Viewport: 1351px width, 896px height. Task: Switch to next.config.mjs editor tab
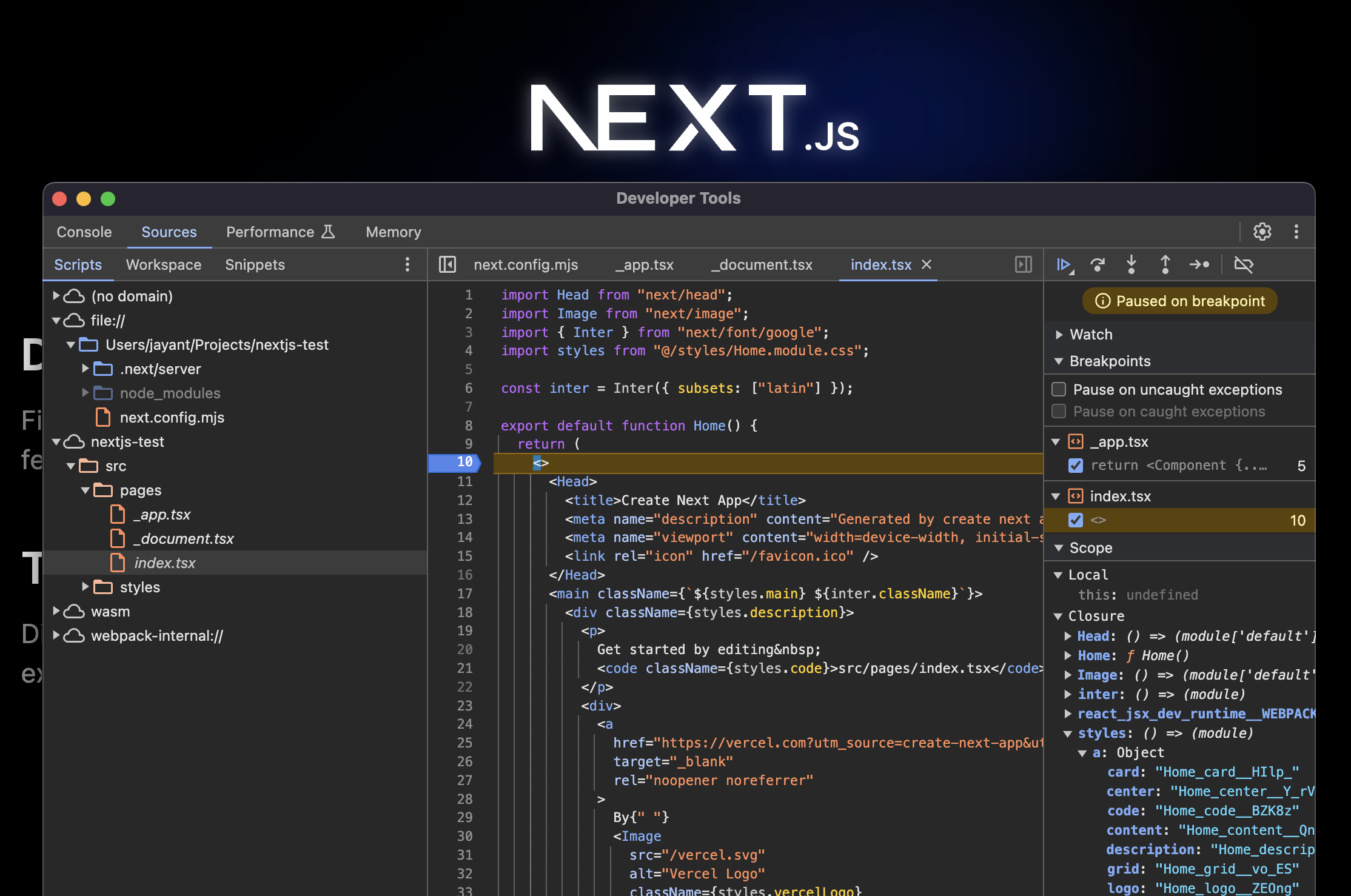pyautogui.click(x=526, y=265)
